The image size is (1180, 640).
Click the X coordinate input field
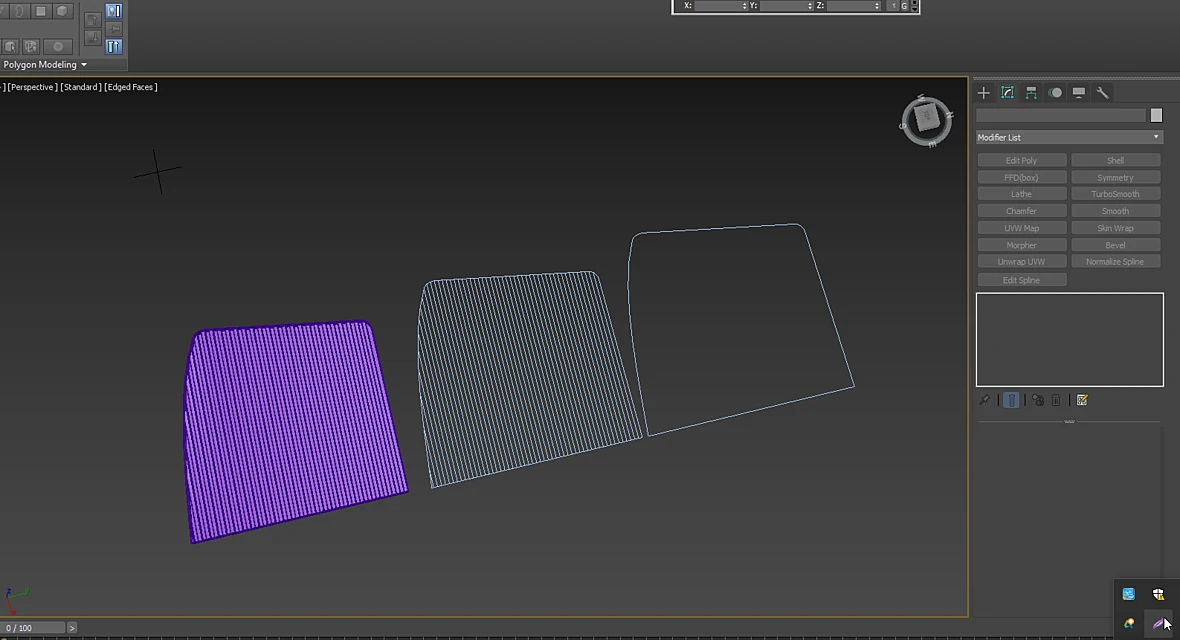717,6
